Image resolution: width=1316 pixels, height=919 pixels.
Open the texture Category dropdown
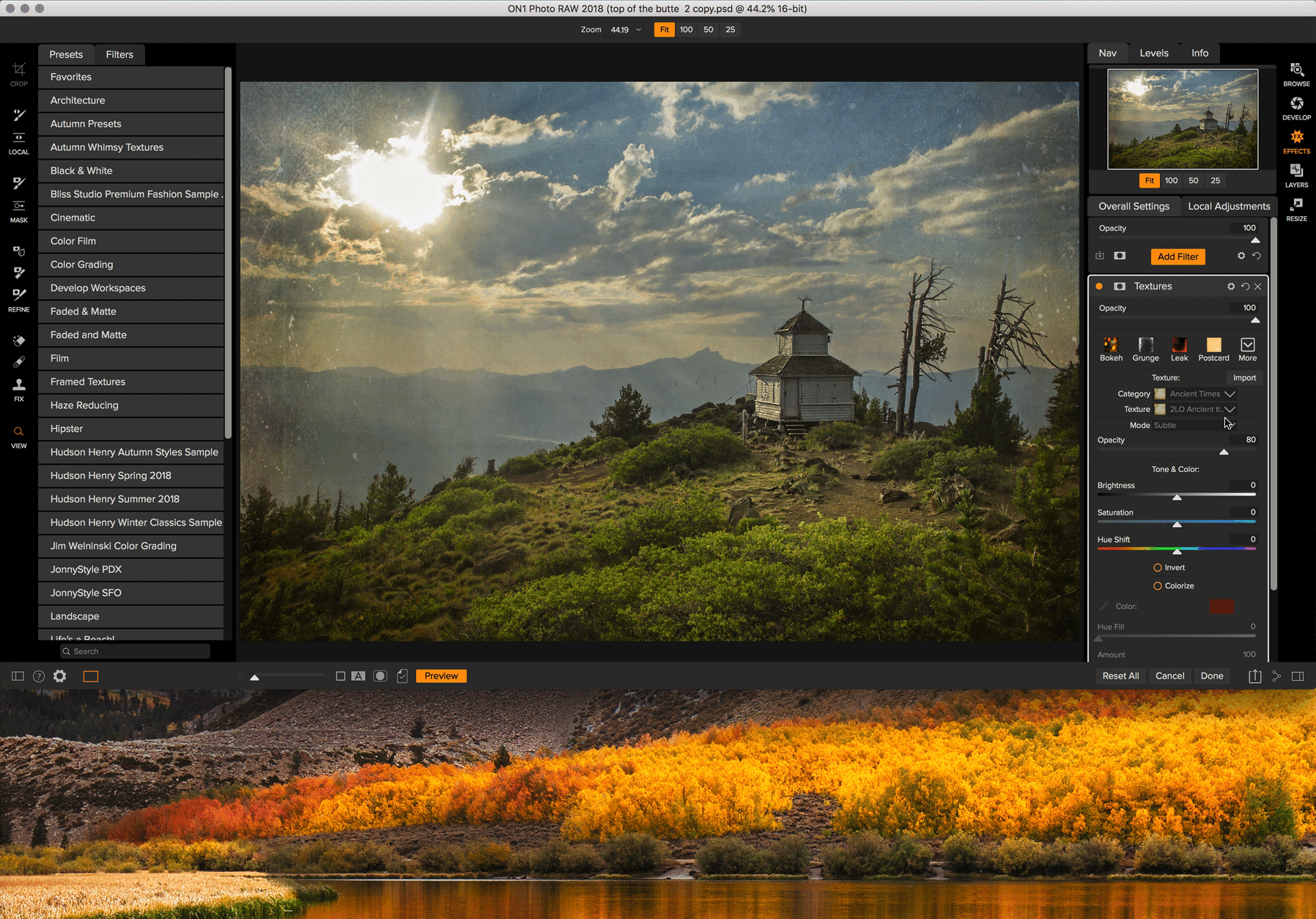[1230, 394]
